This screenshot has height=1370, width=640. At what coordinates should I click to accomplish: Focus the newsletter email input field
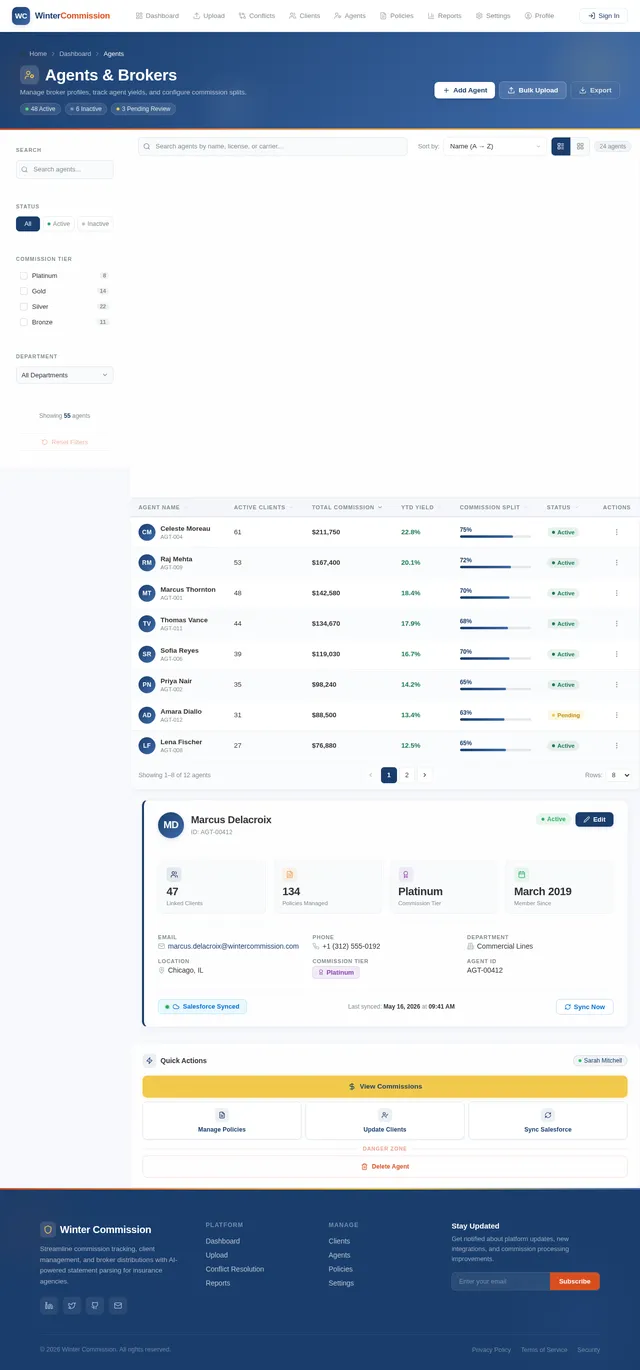(500, 1281)
